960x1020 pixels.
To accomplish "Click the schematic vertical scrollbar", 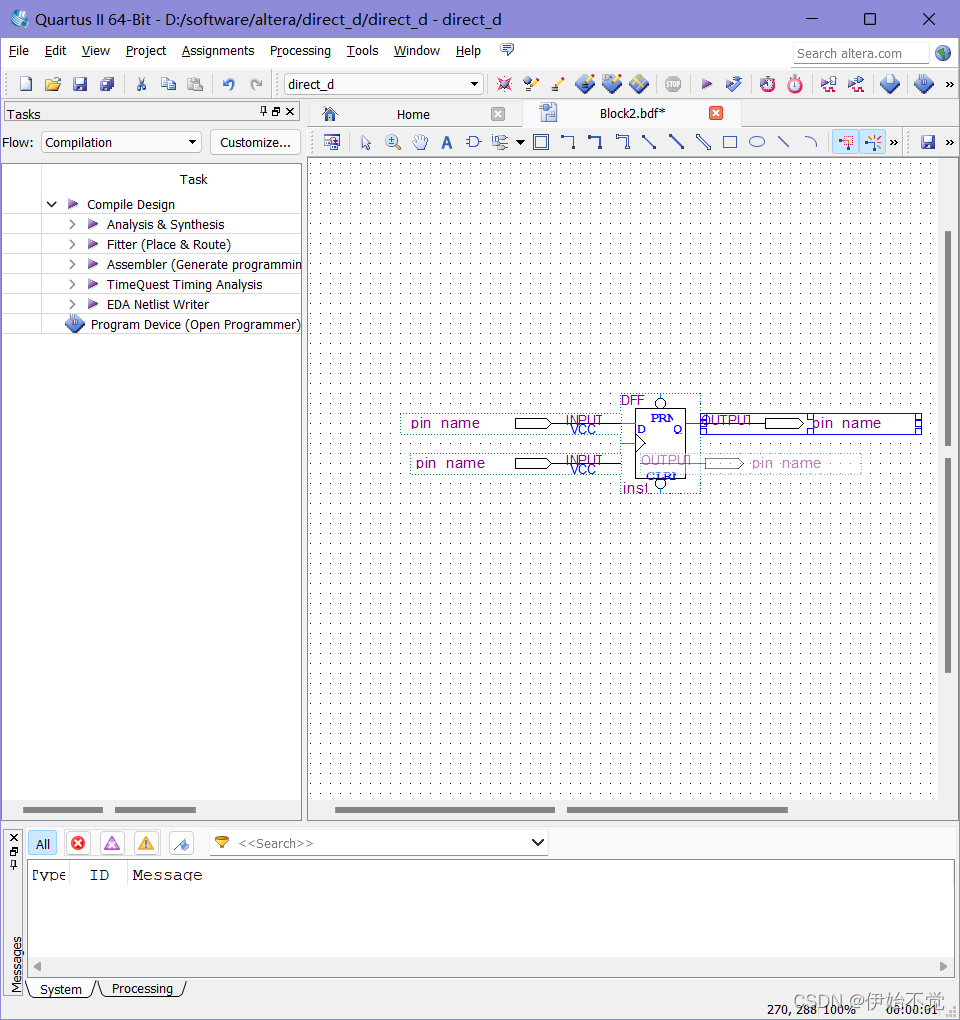I will tap(948, 451).
